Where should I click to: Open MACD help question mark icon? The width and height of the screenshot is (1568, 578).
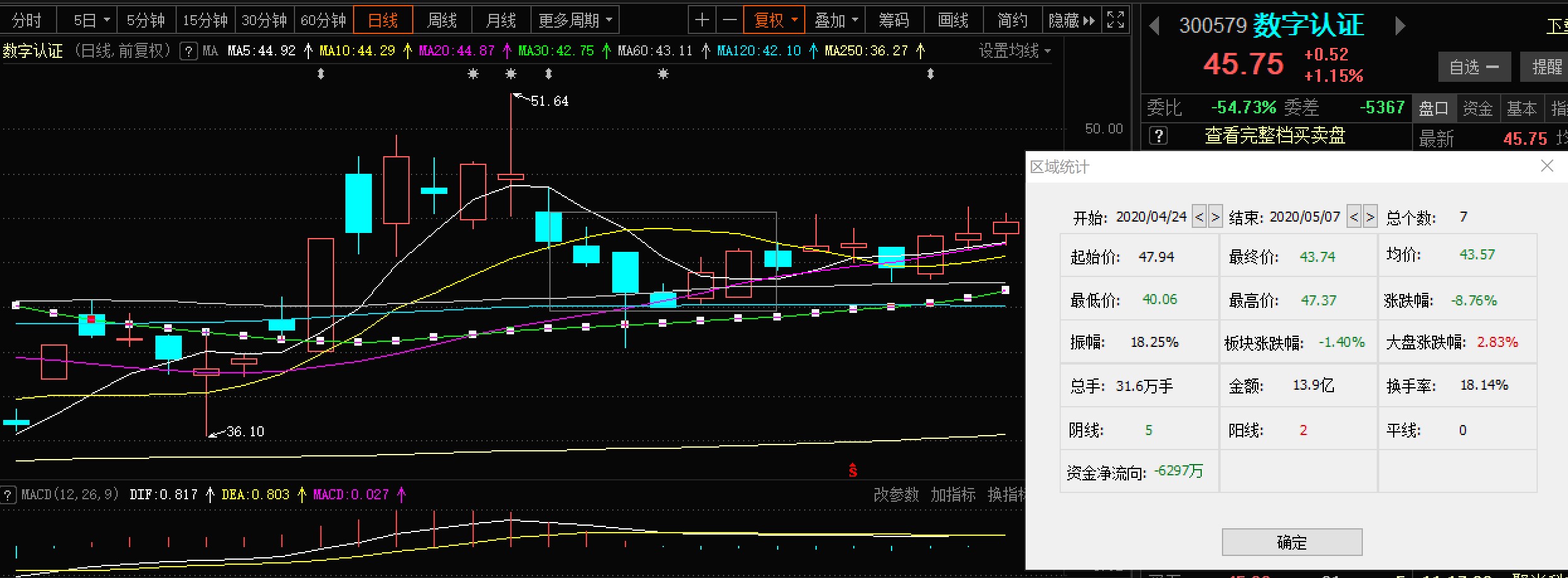click(x=8, y=495)
